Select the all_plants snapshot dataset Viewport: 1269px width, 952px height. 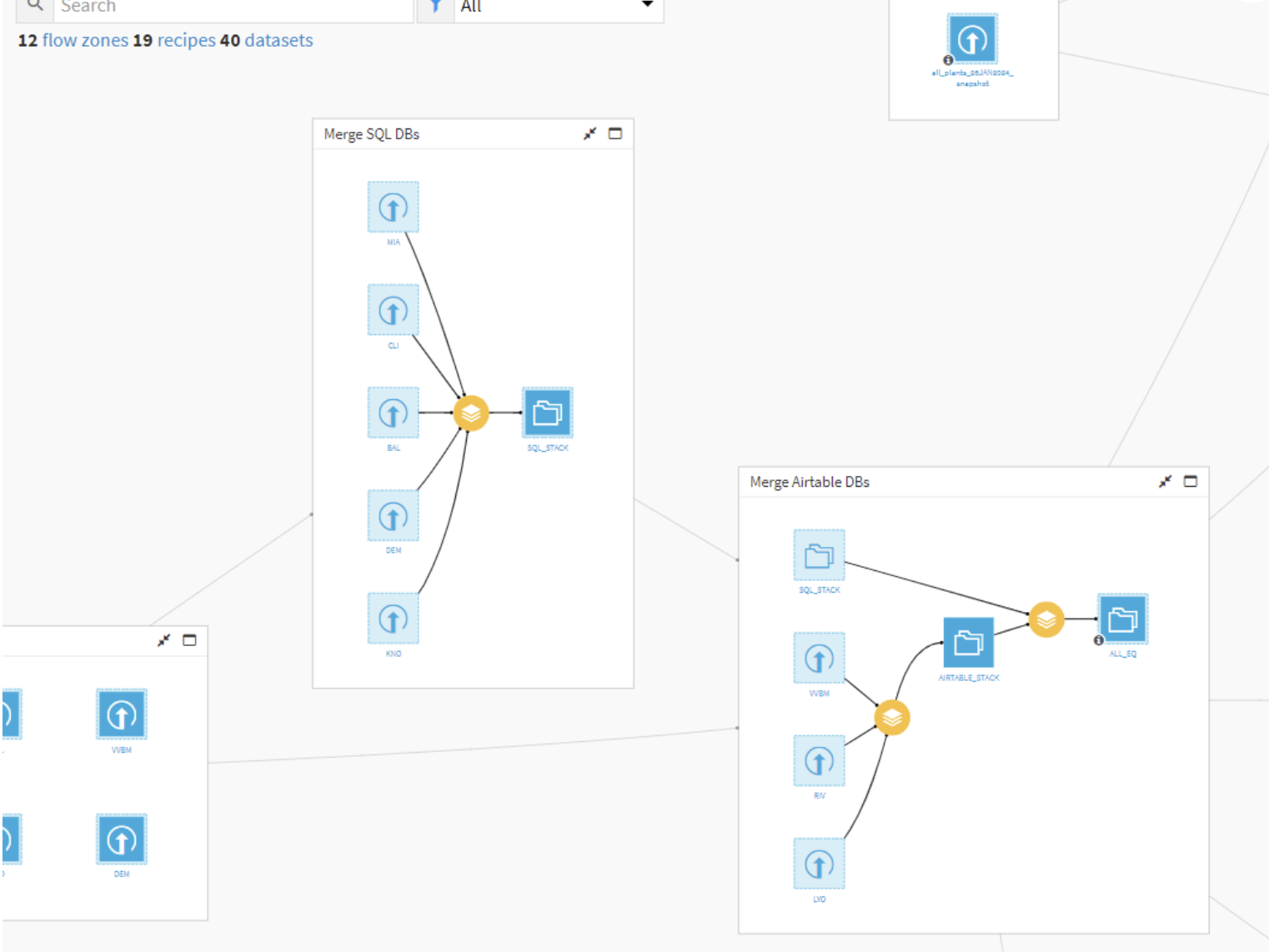(972, 39)
